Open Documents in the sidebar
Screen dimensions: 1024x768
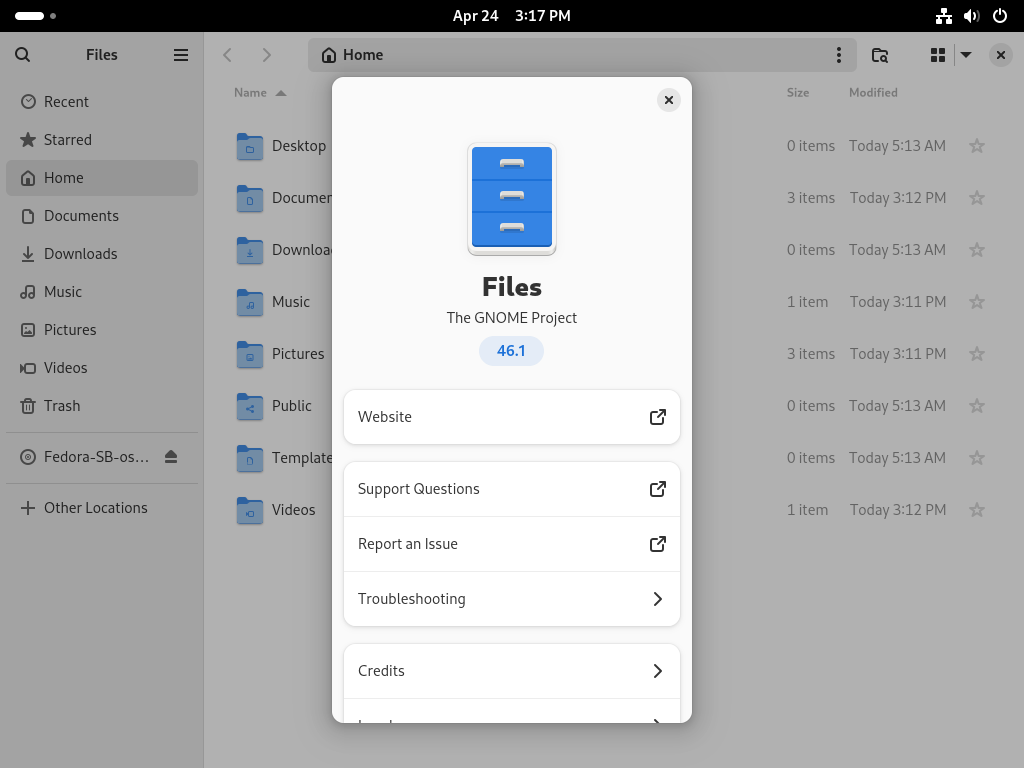[102, 216]
